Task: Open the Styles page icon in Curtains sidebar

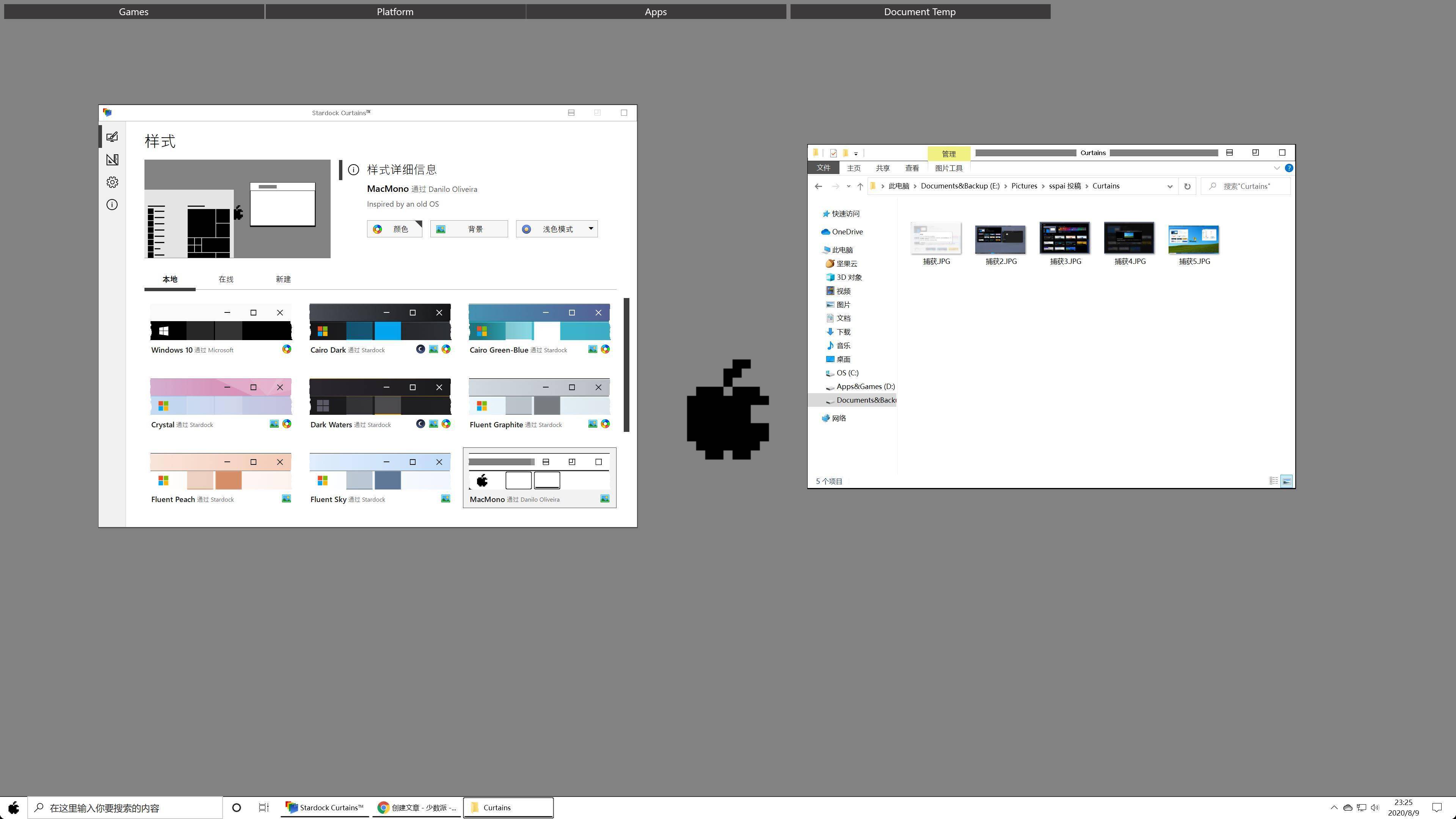Action: [x=112, y=137]
